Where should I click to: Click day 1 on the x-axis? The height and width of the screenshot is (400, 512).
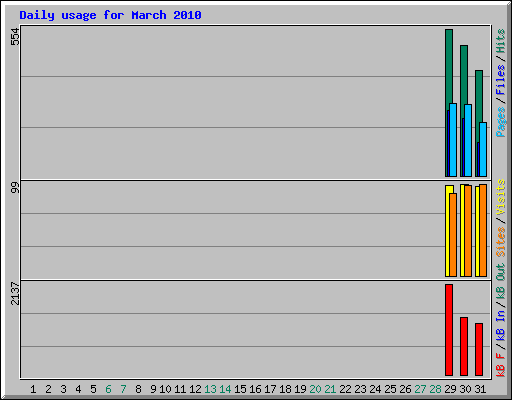pos(33,389)
